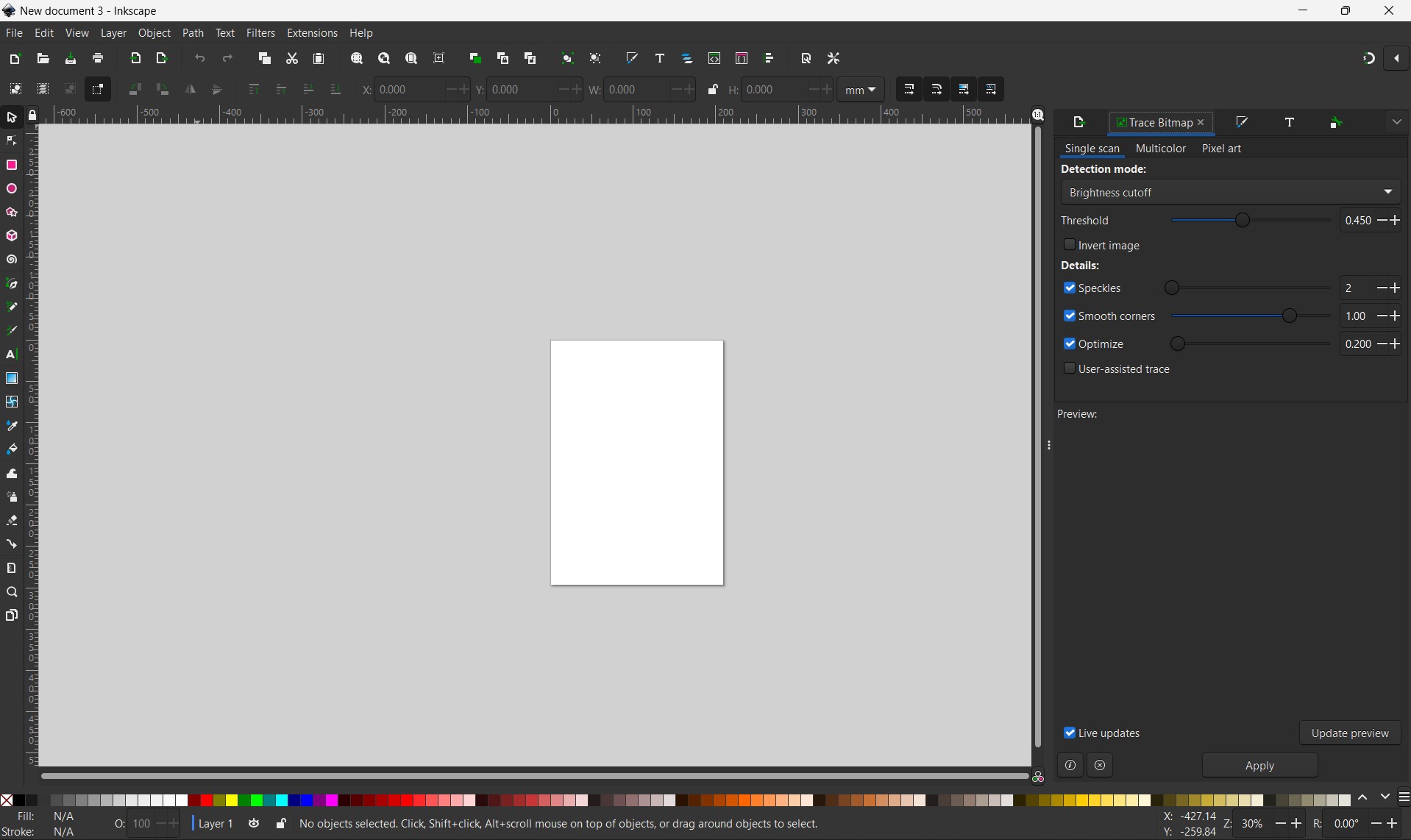
Task: Select the Text tool
Action: click(x=12, y=355)
